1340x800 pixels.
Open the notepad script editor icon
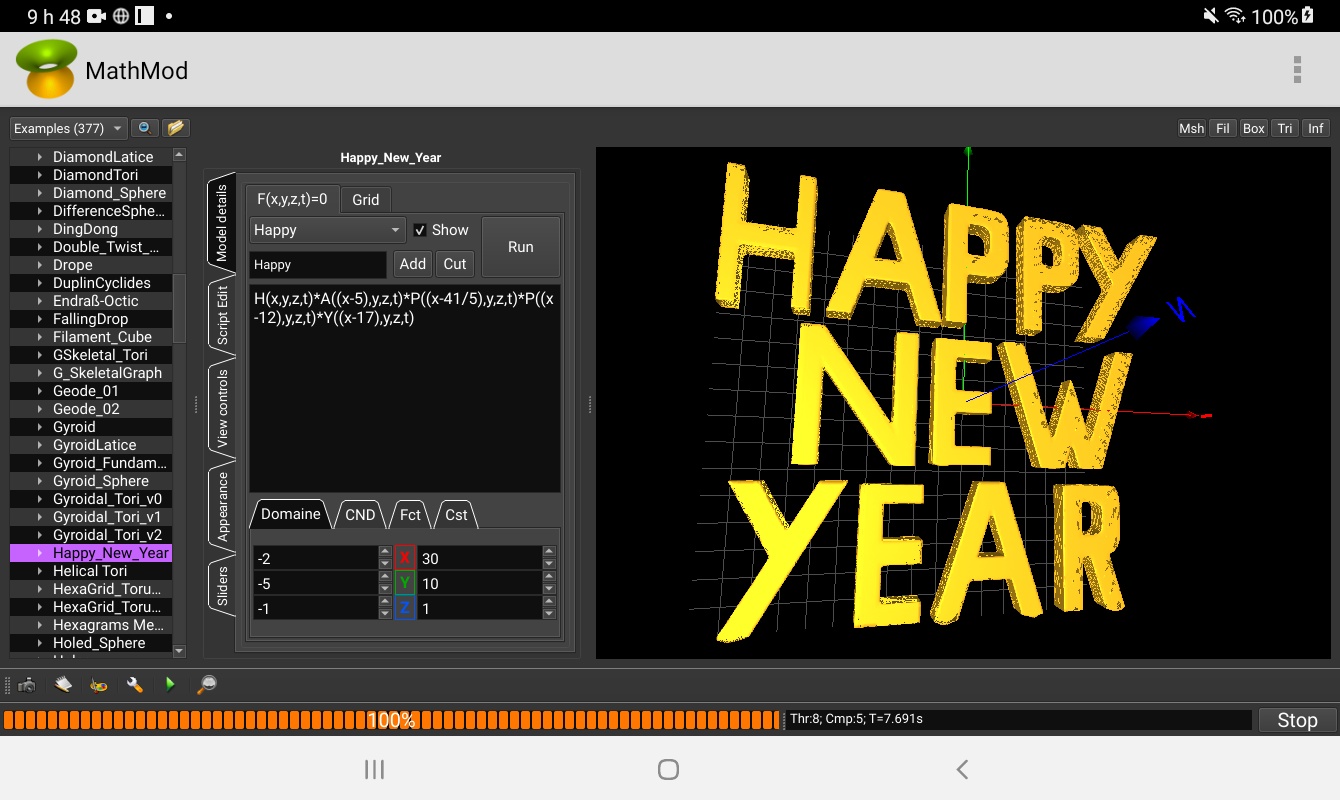63,685
